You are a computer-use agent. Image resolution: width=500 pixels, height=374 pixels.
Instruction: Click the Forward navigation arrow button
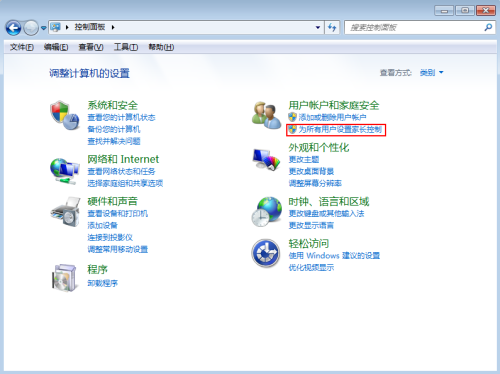point(31,28)
